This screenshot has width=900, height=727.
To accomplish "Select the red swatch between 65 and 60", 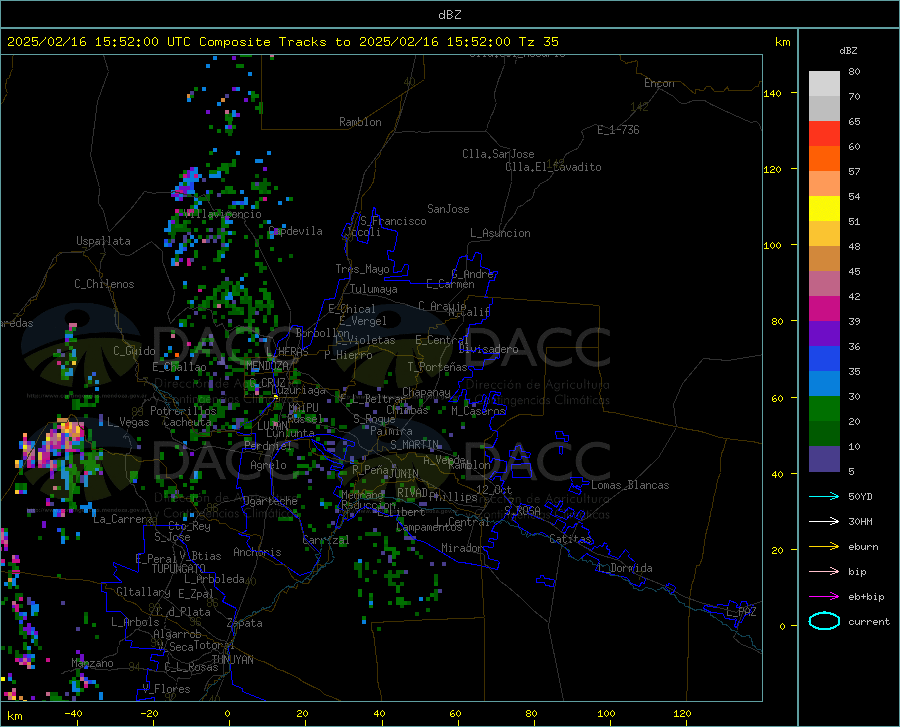I will tap(824, 134).
